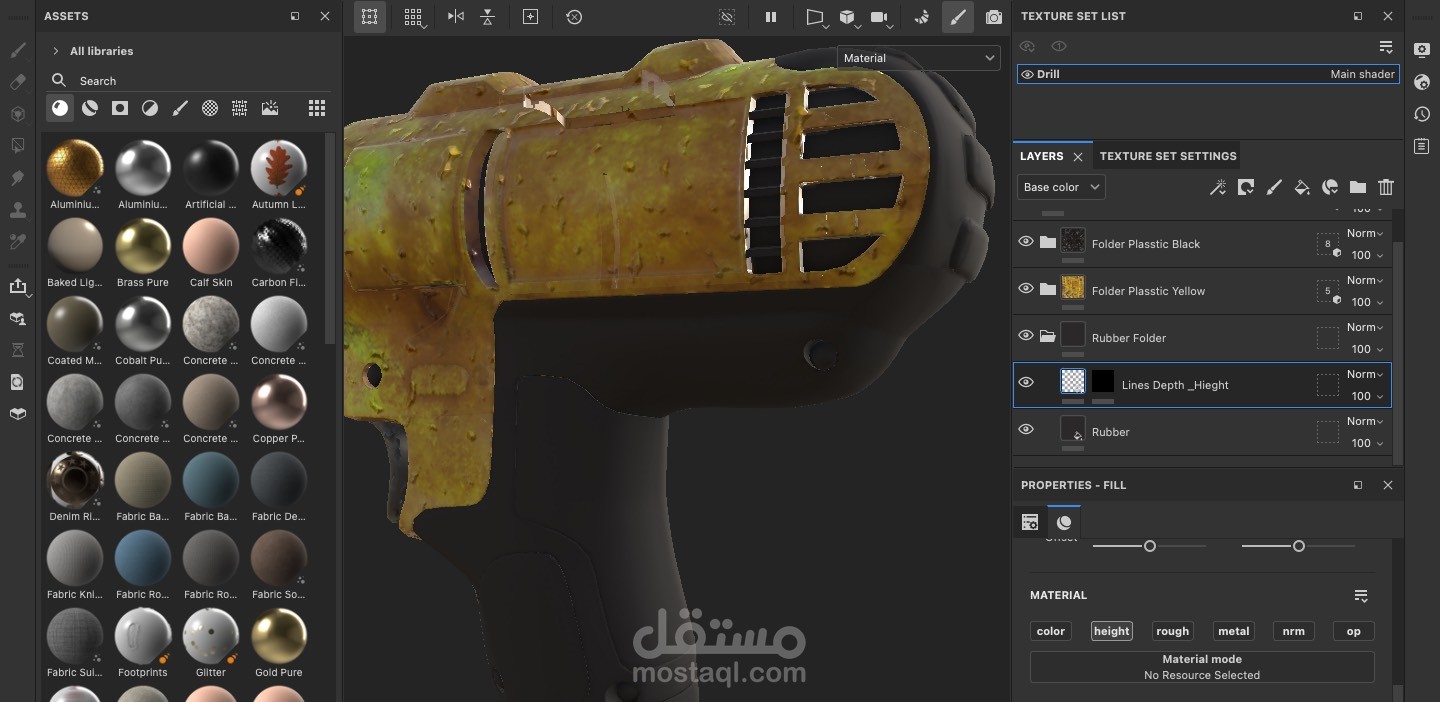Hide the Folder Plasstic Yellow layer
The image size is (1440, 702).
click(1026, 289)
